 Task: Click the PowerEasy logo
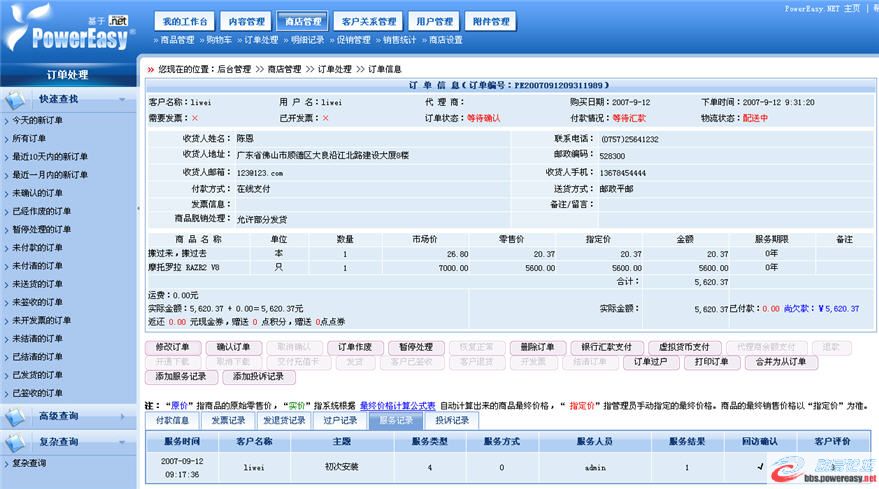click(x=68, y=36)
